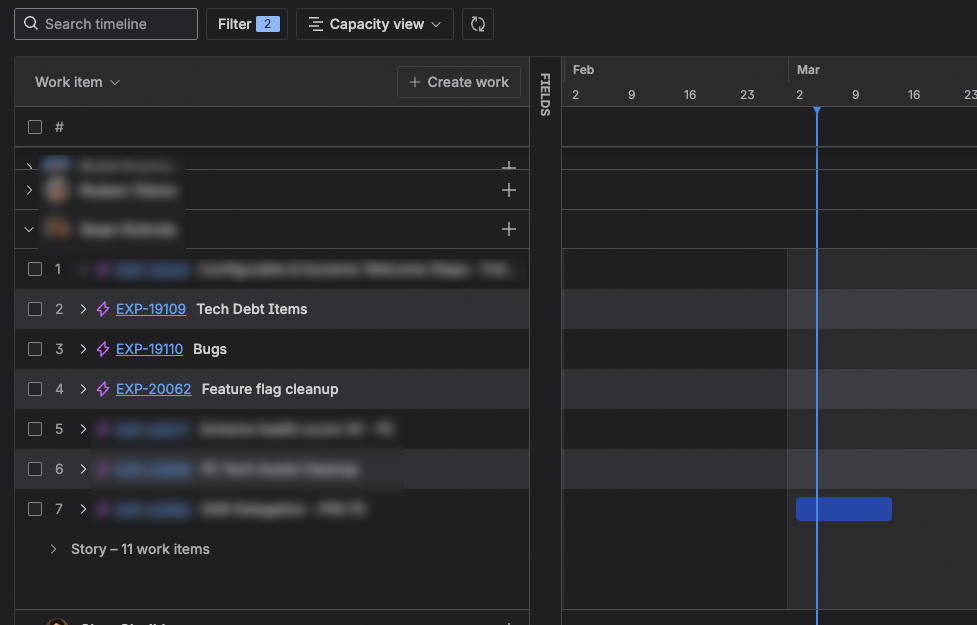Follow the EXP-20062 link
Screen dimensions: 977x625
pyautogui.click(x=153, y=389)
